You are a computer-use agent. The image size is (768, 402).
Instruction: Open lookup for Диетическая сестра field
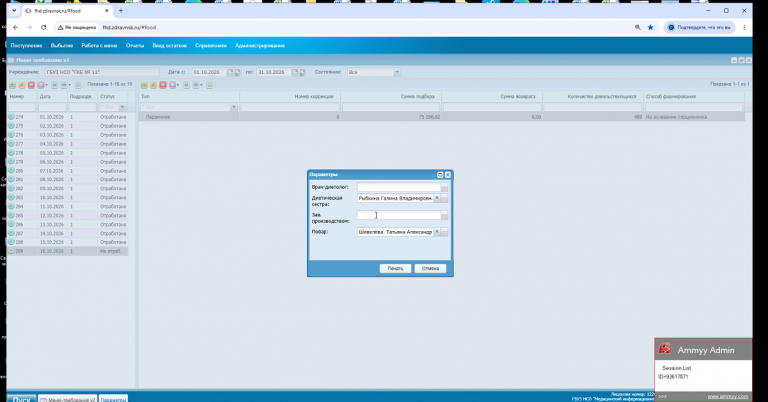tap(444, 198)
